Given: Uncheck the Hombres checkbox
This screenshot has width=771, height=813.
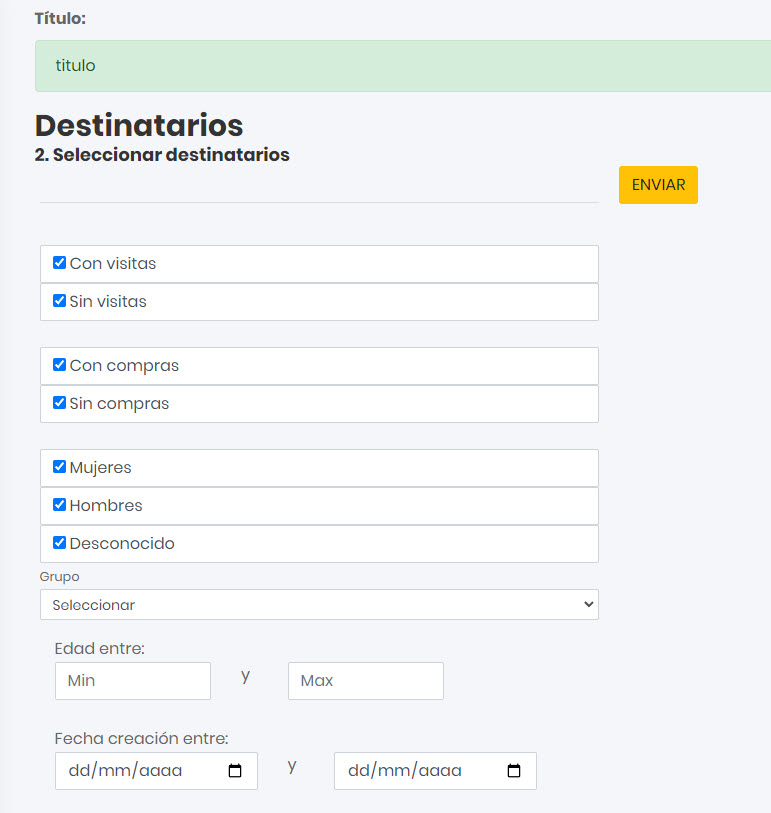Looking at the screenshot, I should click(x=59, y=505).
